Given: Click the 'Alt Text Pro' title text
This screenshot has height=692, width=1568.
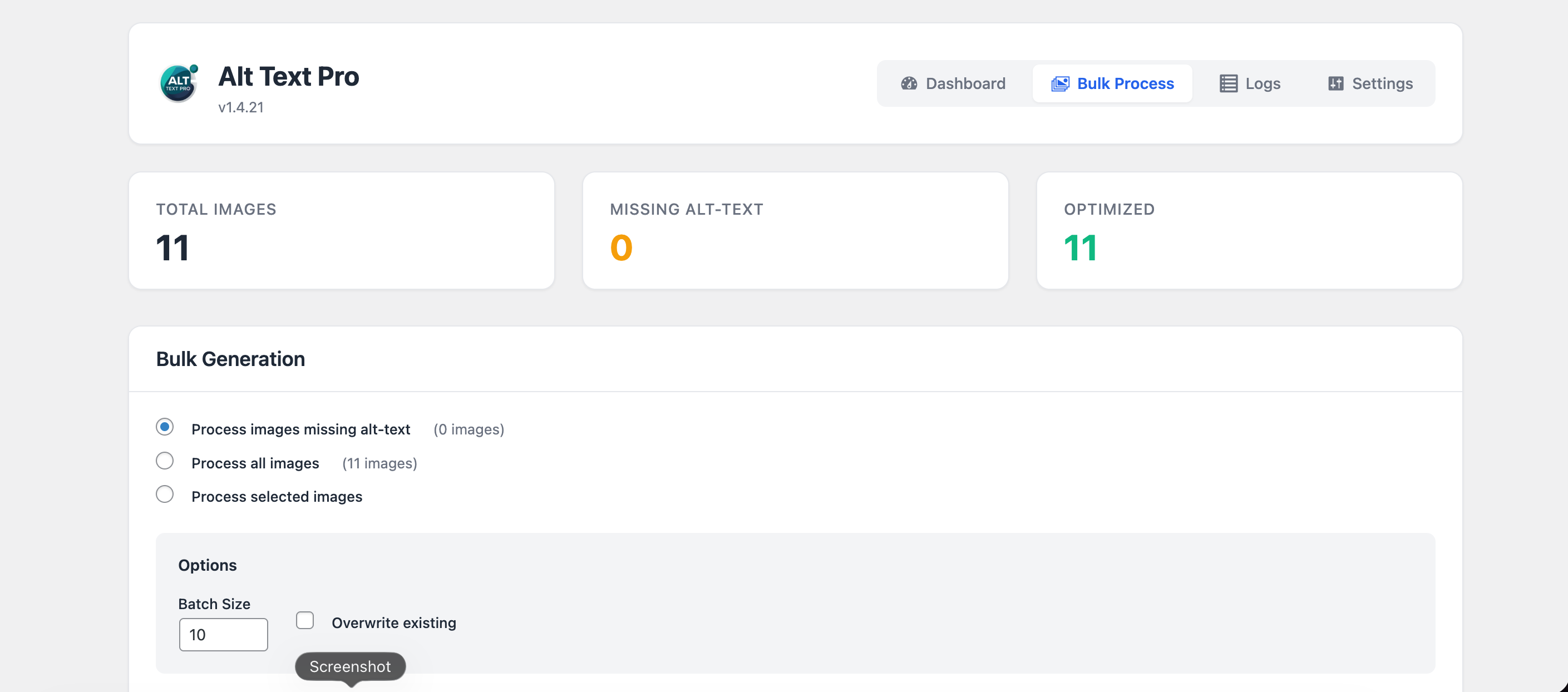Looking at the screenshot, I should coord(289,77).
